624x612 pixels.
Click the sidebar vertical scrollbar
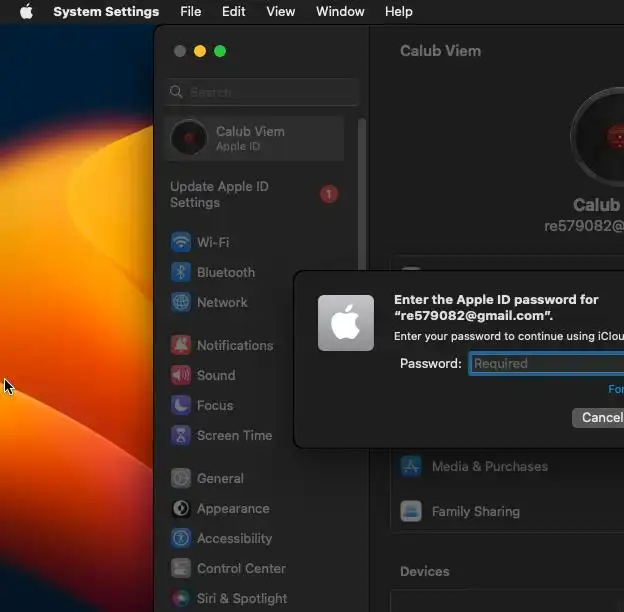click(x=362, y=195)
